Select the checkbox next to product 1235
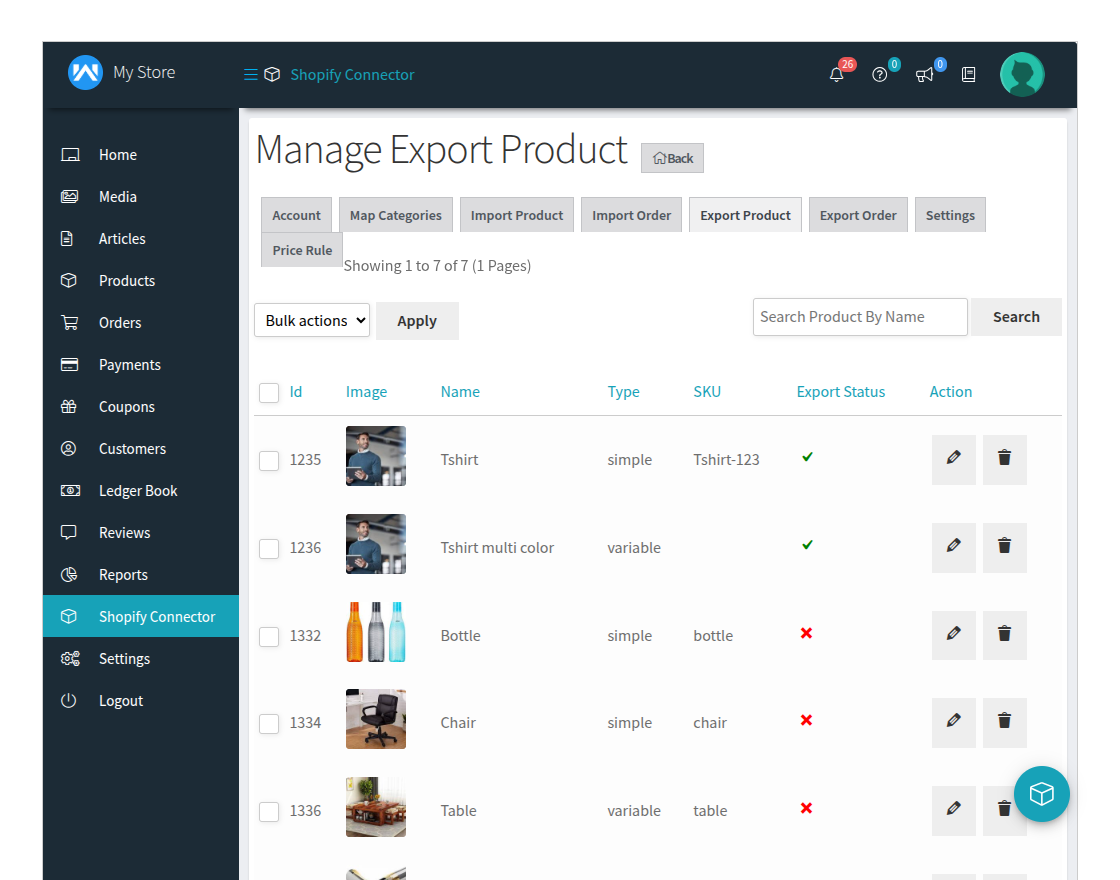Image resolution: width=1120 pixels, height=880 pixels. (x=269, y=460)
